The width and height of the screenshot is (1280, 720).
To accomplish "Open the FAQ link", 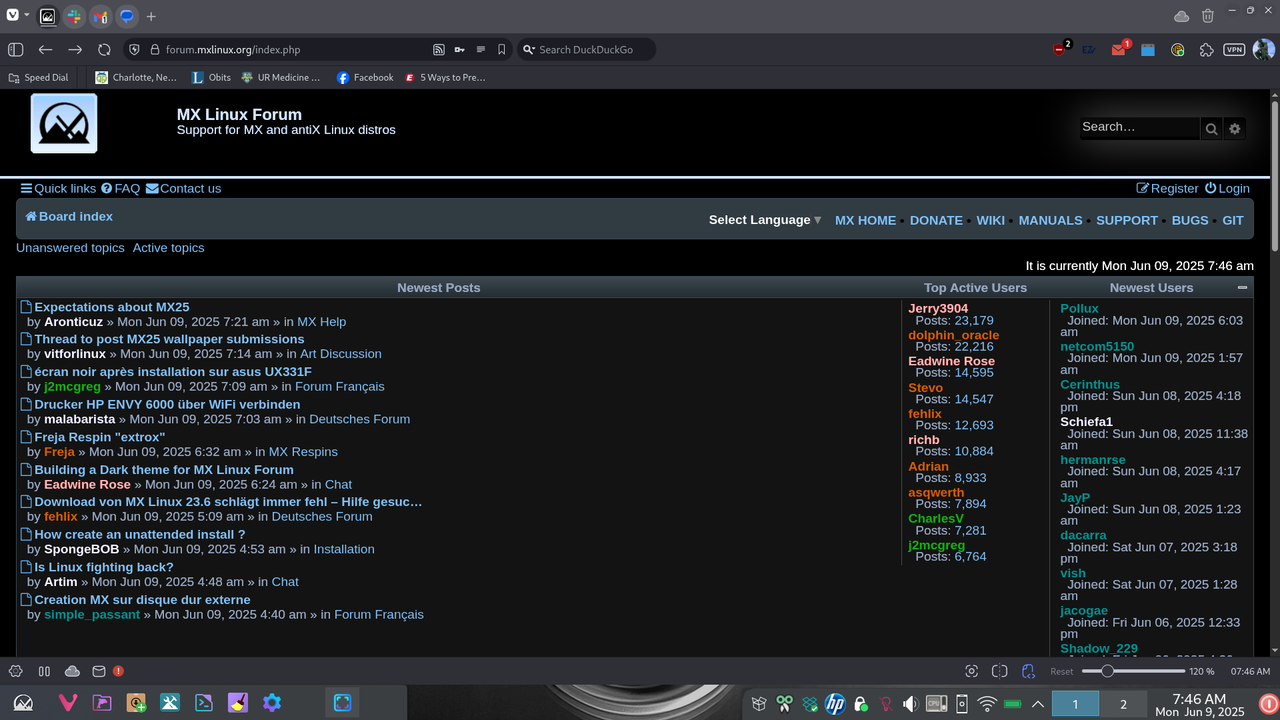I will point(120,188).
